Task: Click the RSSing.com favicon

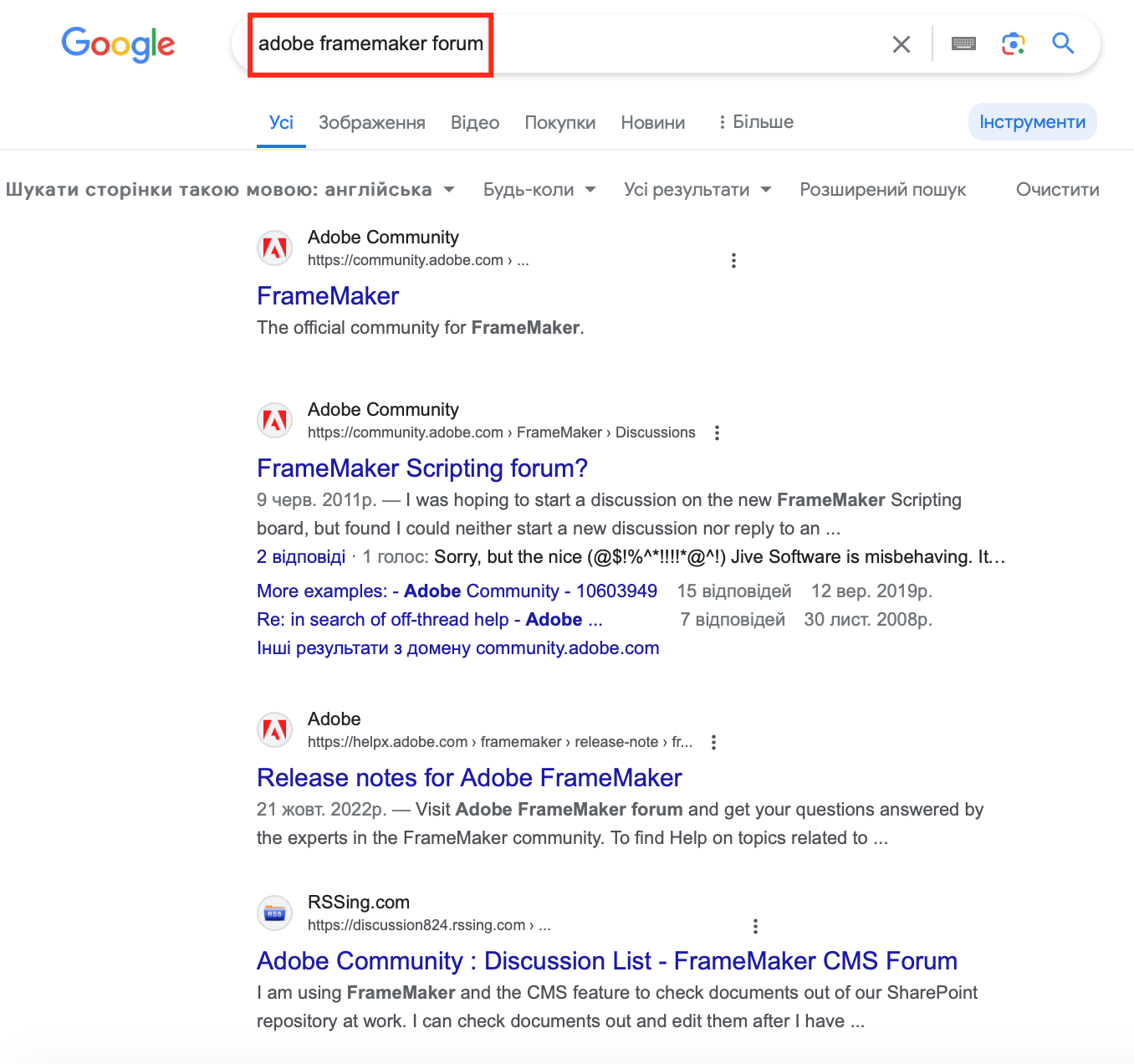Action: pyautogui.click(x=275, y=913)
